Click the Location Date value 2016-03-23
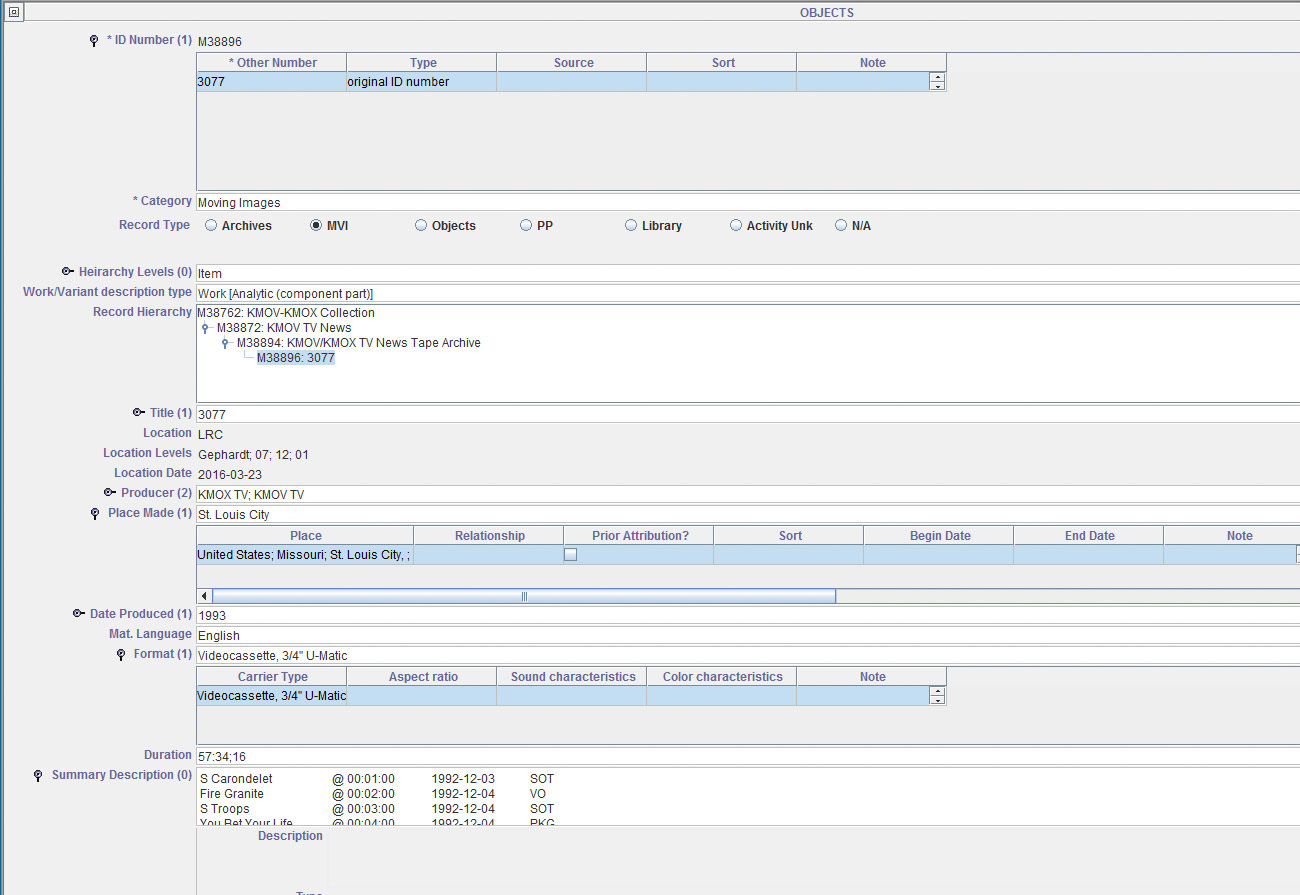The height and width of the screenshot is (895, 1300). [x=230, y=475]
